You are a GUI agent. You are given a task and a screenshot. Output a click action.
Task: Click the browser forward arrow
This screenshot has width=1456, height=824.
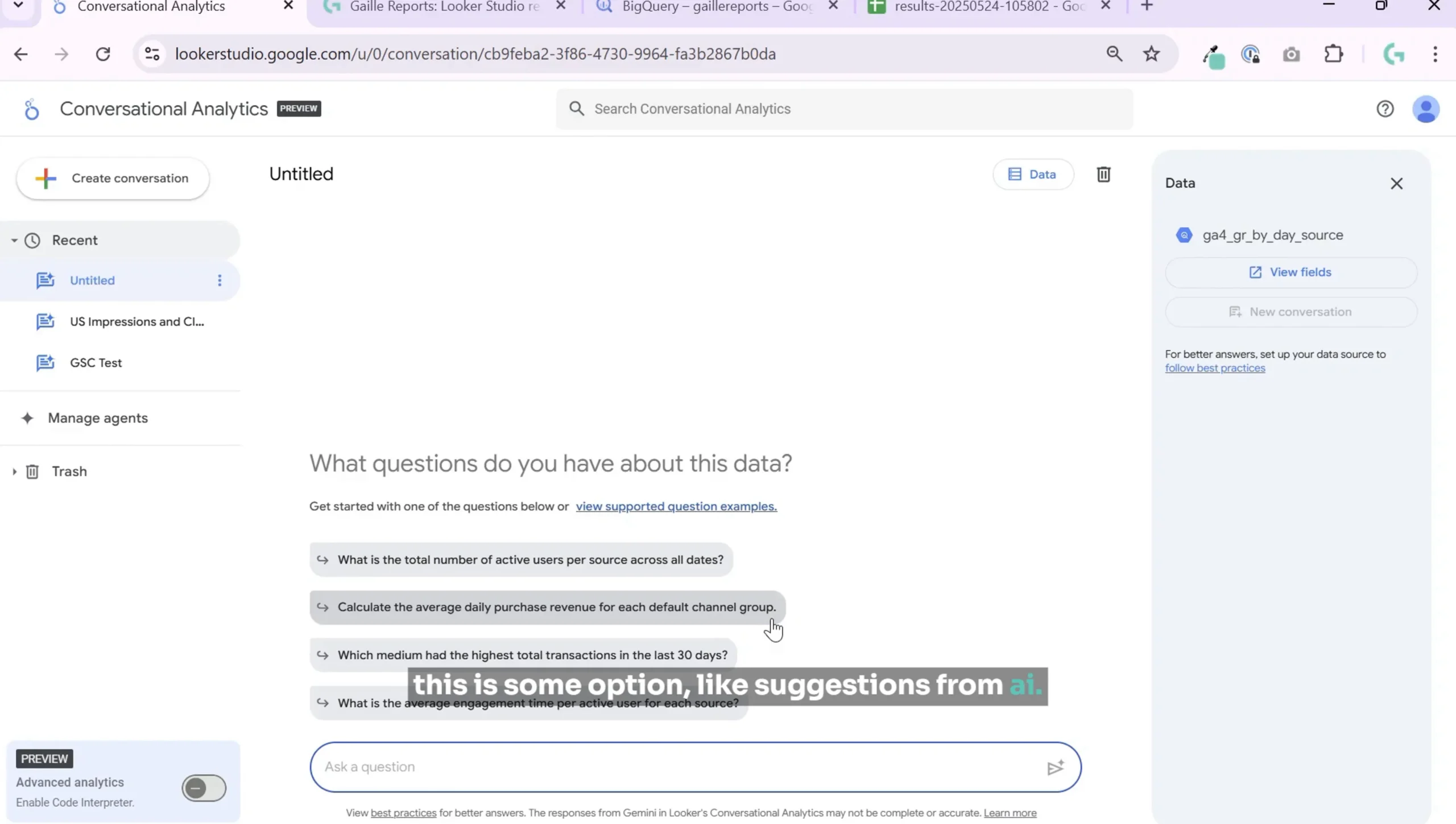point(61,54)
